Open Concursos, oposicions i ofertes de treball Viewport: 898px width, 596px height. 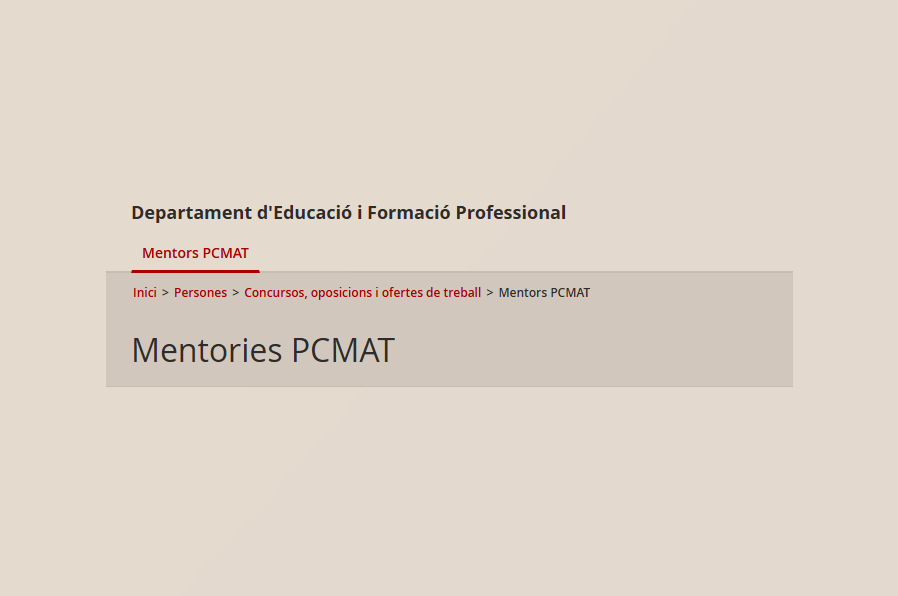[x=362, y=293]
